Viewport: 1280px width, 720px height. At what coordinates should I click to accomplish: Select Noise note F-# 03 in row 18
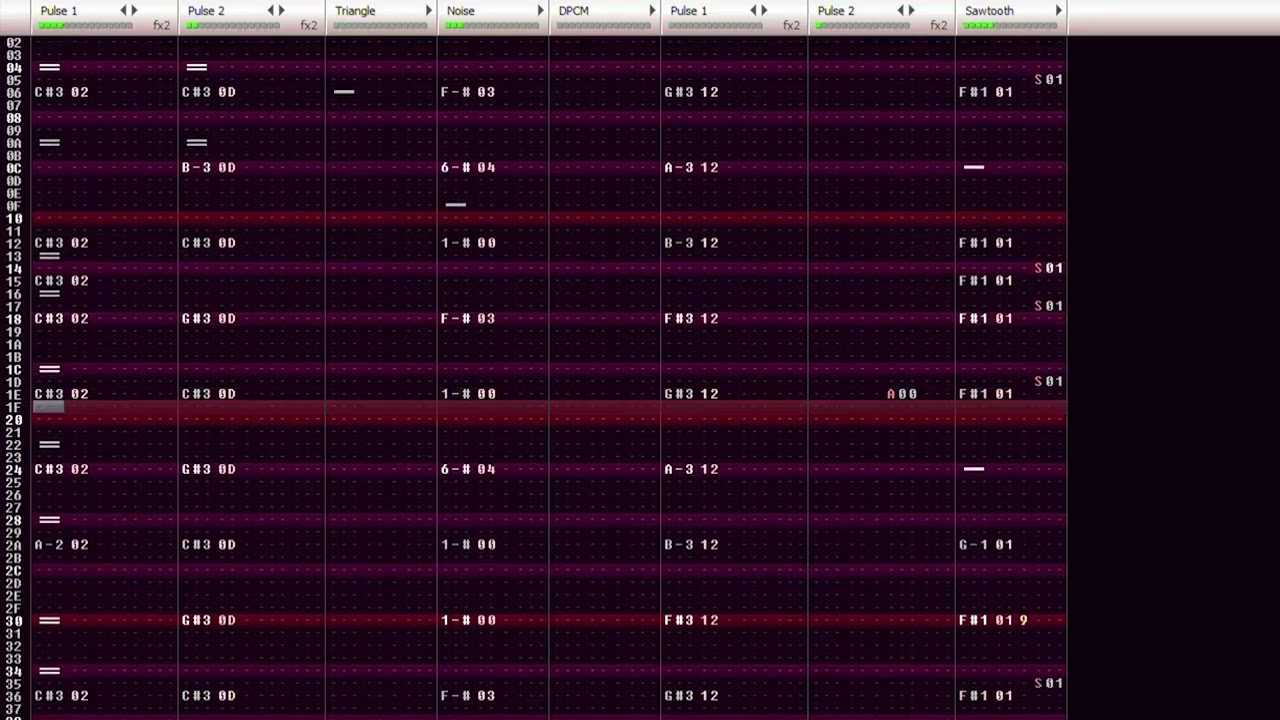[x=468, y=318]
